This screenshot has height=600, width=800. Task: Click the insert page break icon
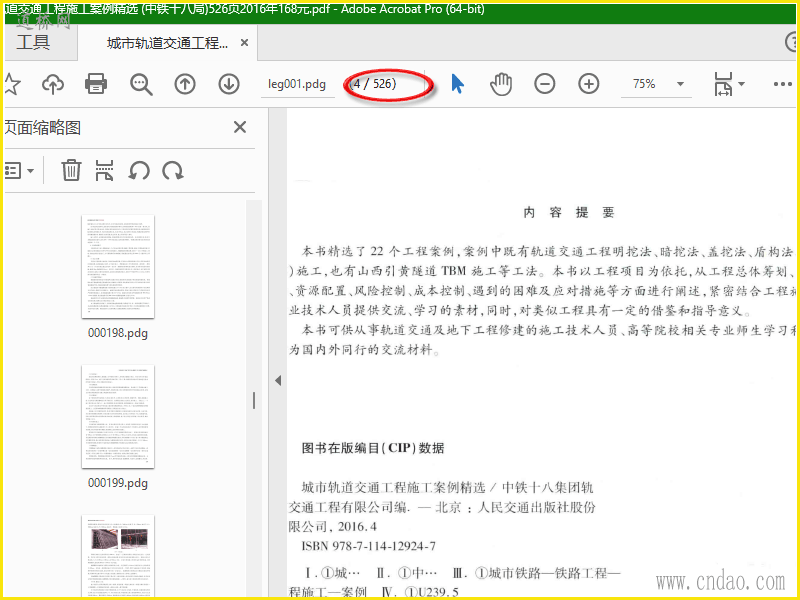[x=104, y=170]
